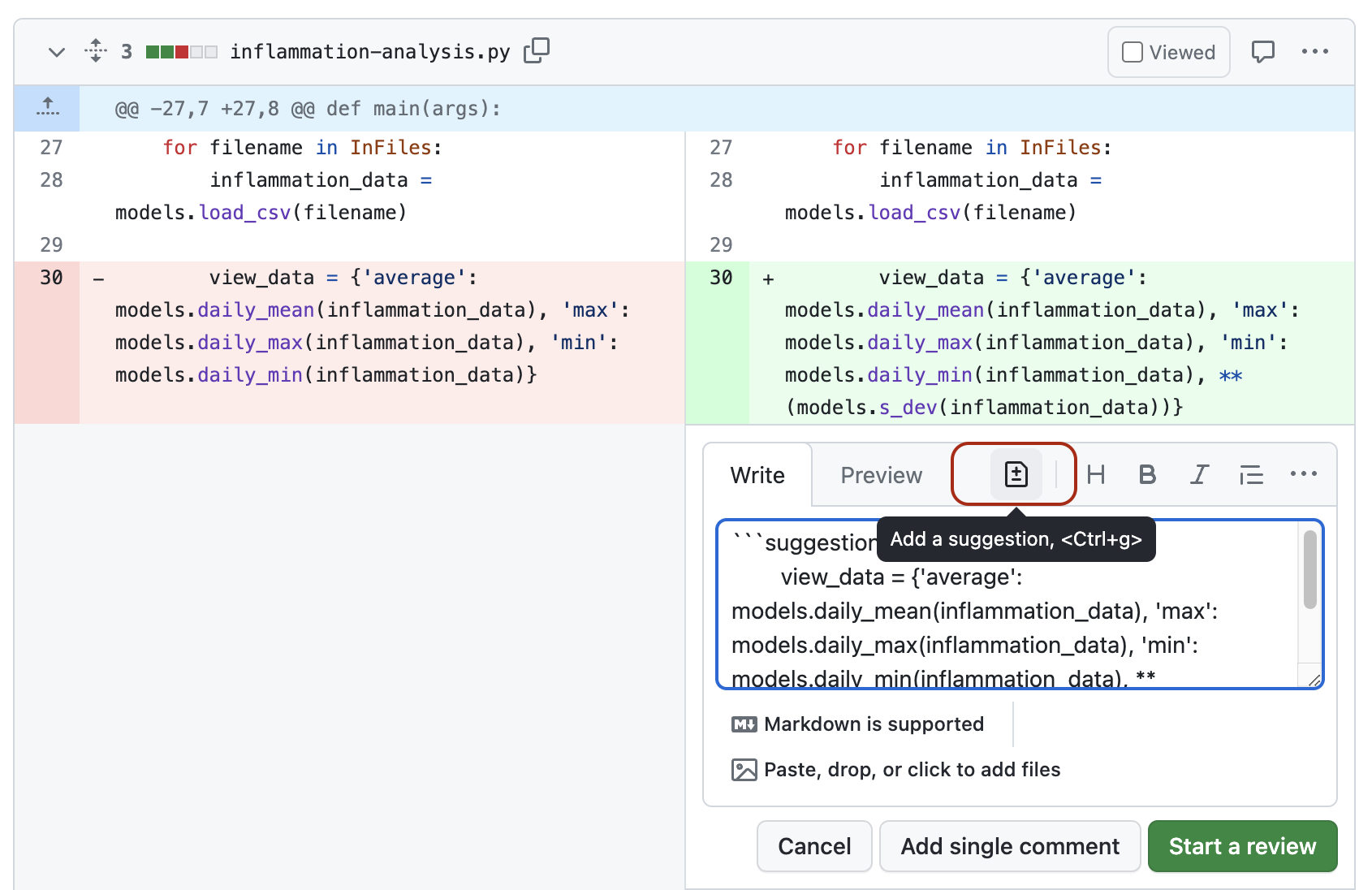Mark the file as Viewed
1372x890 pixels.
point(1132,51)
